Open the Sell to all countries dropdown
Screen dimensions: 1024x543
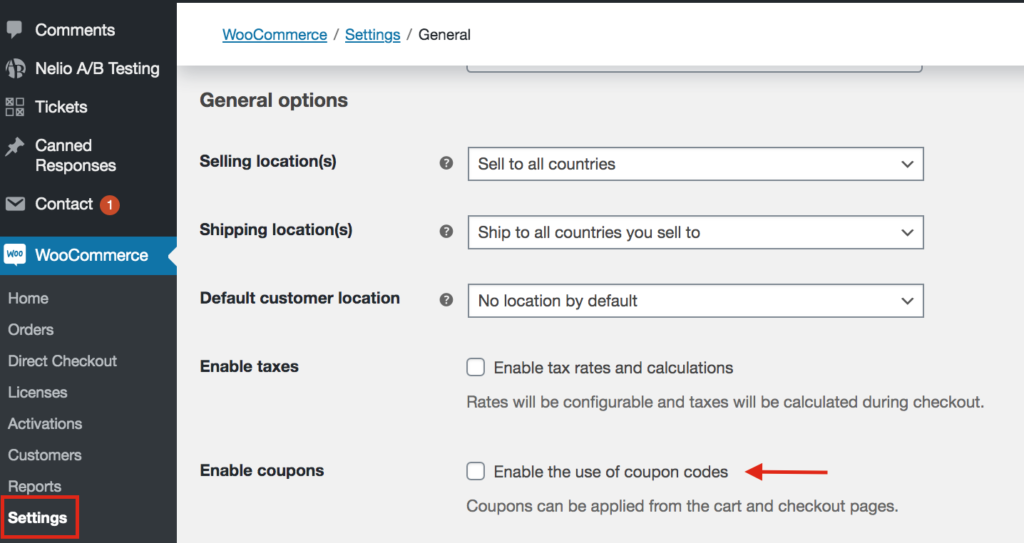pyautogui.click(x=695, y=164)
